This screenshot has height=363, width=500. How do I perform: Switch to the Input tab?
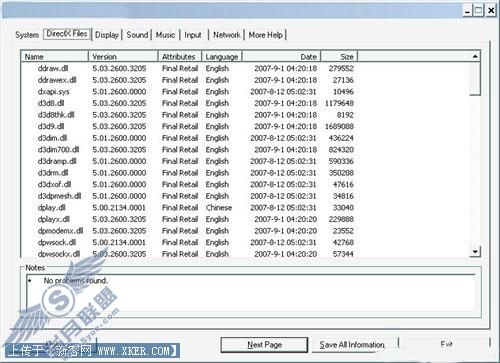(x=193, y=35)
